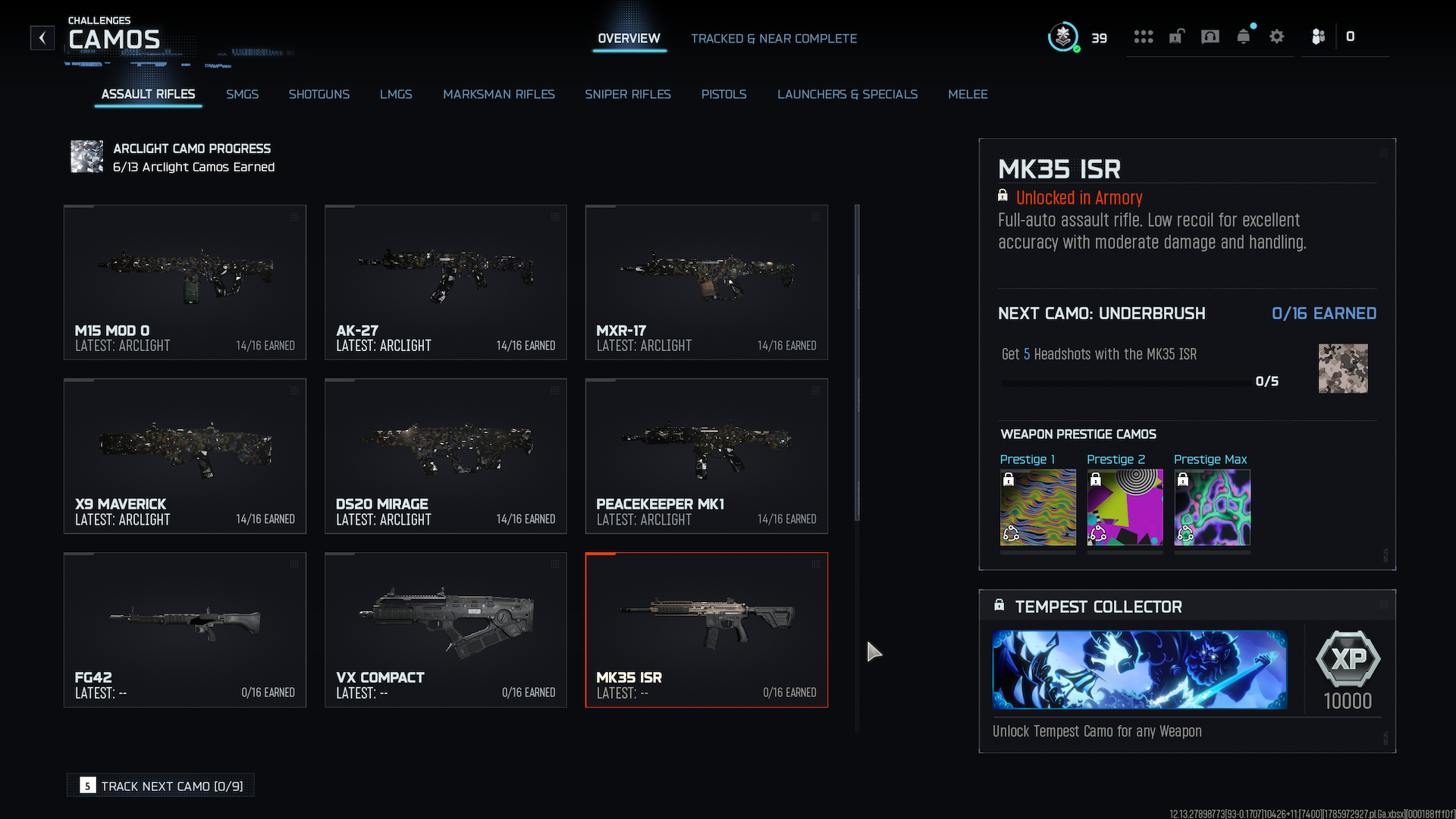Select the VX Compact weapon card
Image resolution: width=1456 pixels, height=819 pixels.
pyautogui.click(x=446, y=629)
